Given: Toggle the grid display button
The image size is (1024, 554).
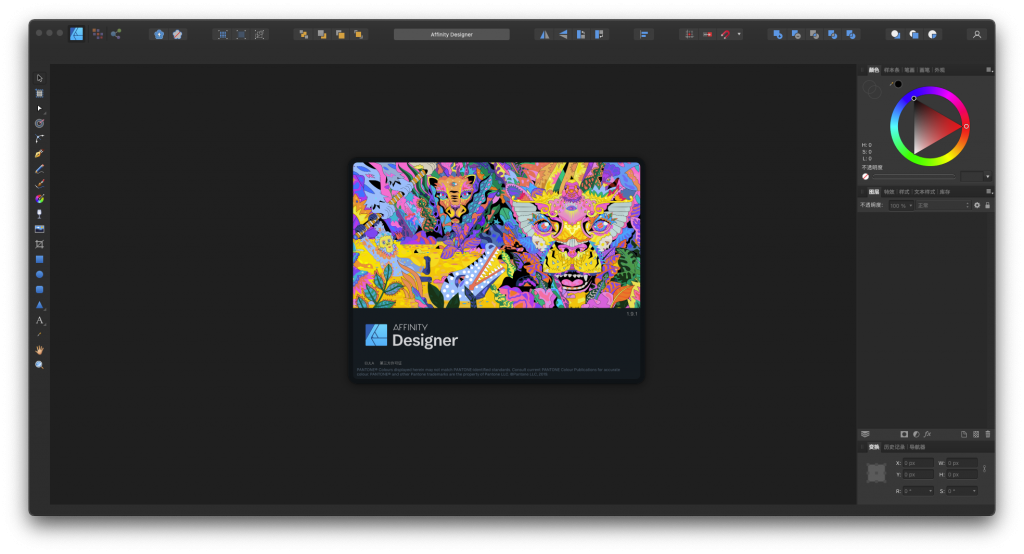Looking at the screenshot, I should [689, 35].
